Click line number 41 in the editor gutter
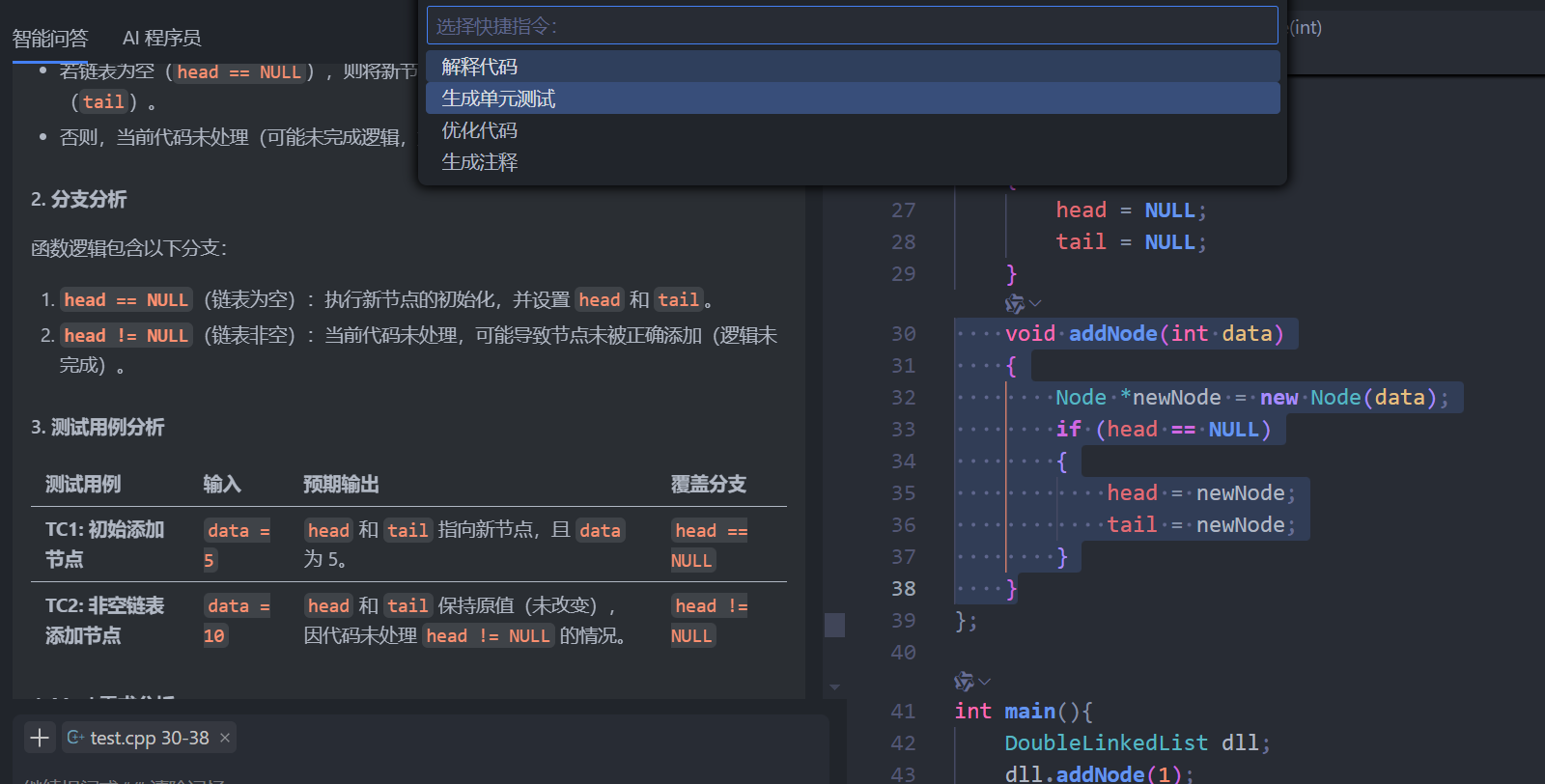Image resolution: width=1545 pixels, height=784 pixels. point(903,712)
